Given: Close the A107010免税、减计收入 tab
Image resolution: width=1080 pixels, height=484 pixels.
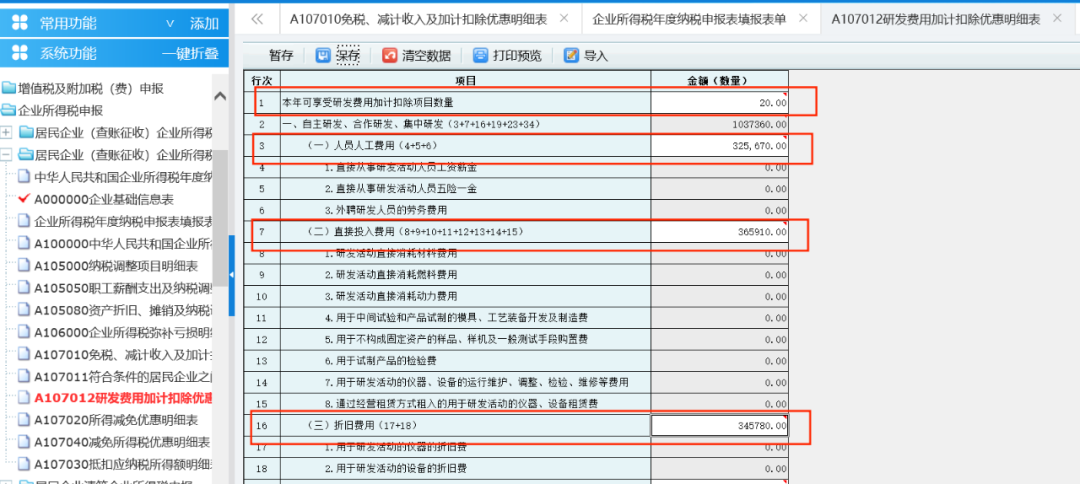Looking at the screenshot, I should point(564,19).
